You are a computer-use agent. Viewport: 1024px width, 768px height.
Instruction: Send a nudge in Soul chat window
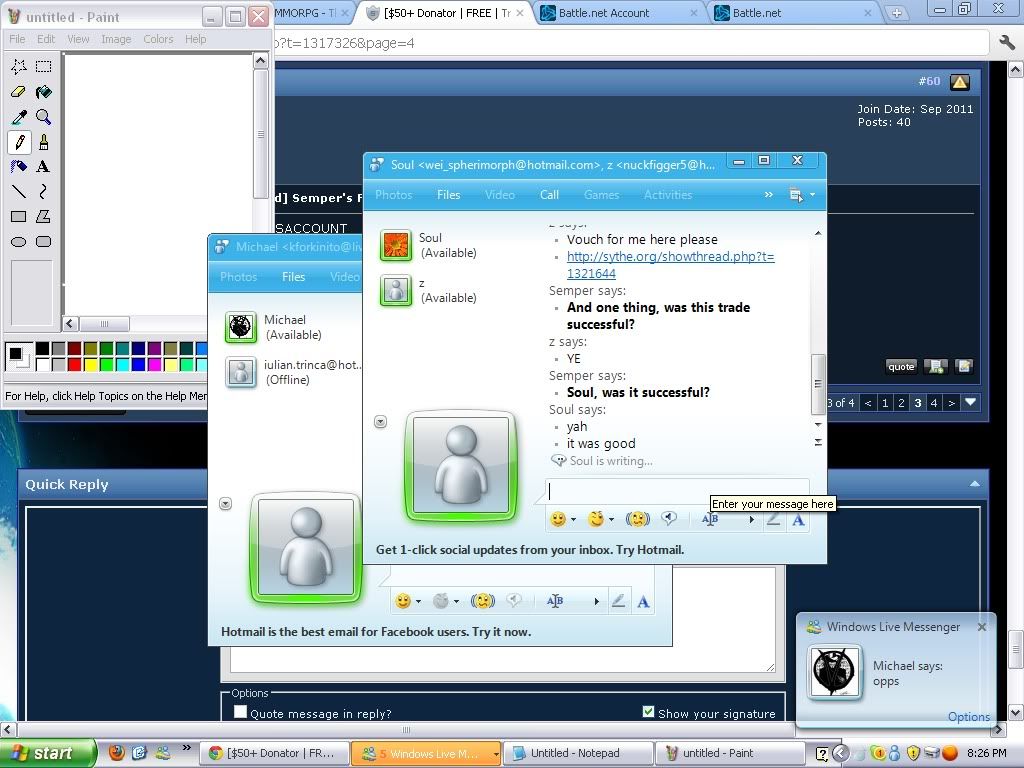click(x=637, y=519)
